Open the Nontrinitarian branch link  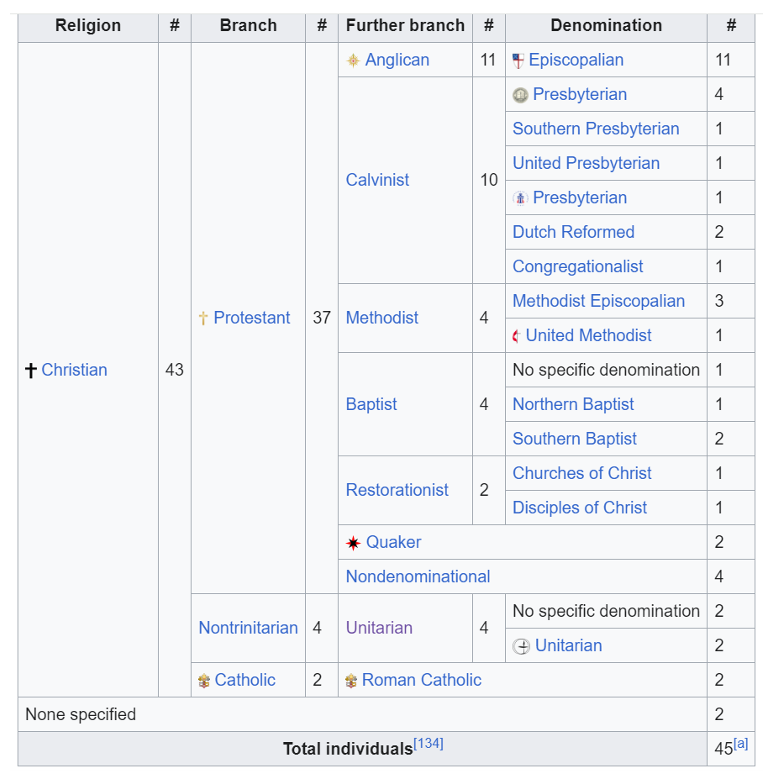(x=248, y=628)
